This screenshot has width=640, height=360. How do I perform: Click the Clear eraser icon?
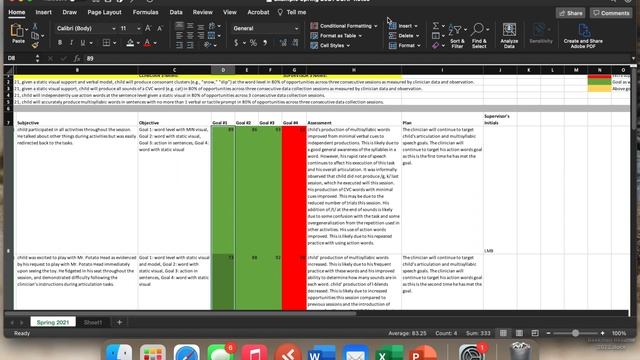436,45
